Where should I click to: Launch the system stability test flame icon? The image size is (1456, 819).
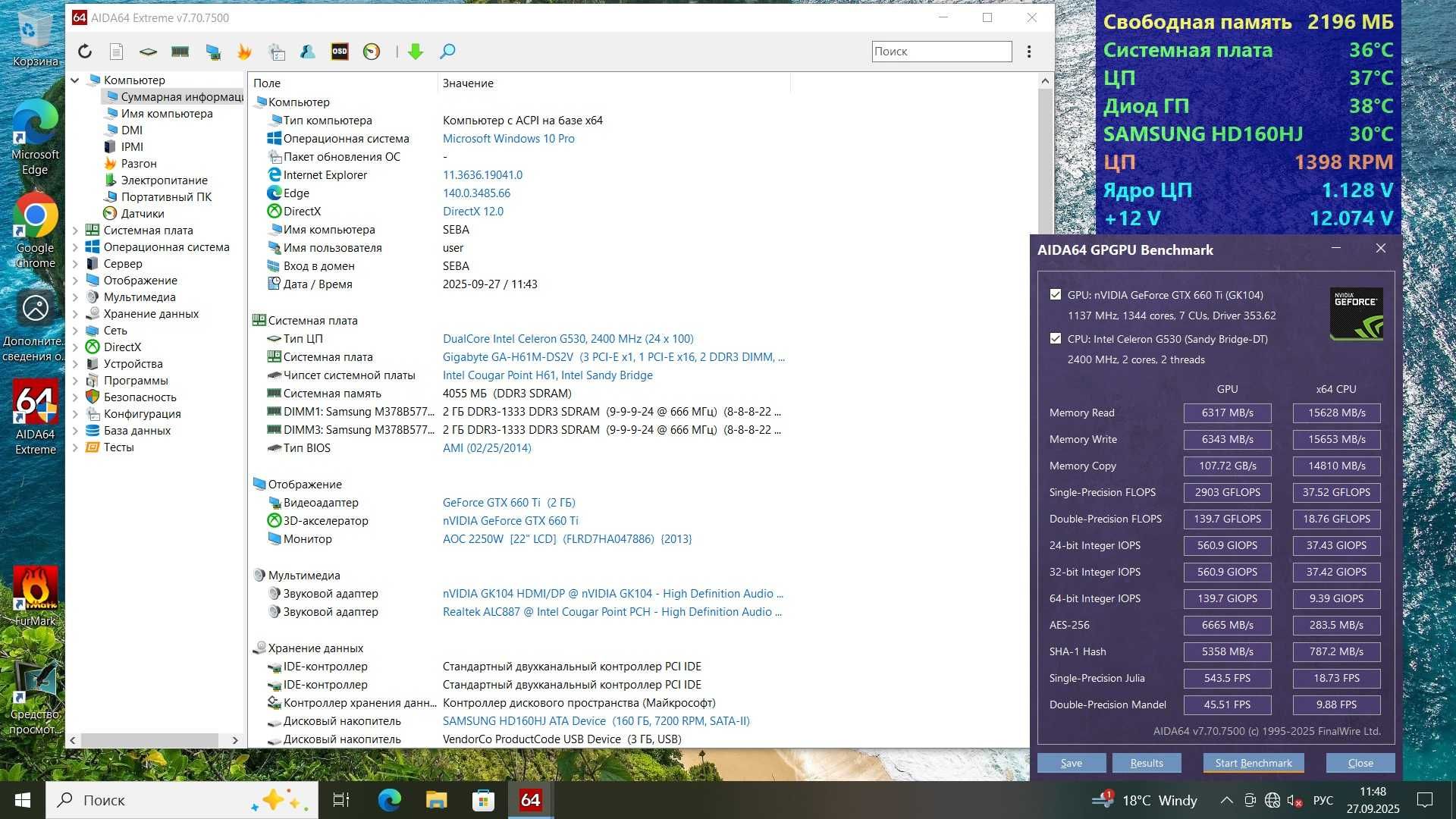pyautogui.click(x=244, y=52)
